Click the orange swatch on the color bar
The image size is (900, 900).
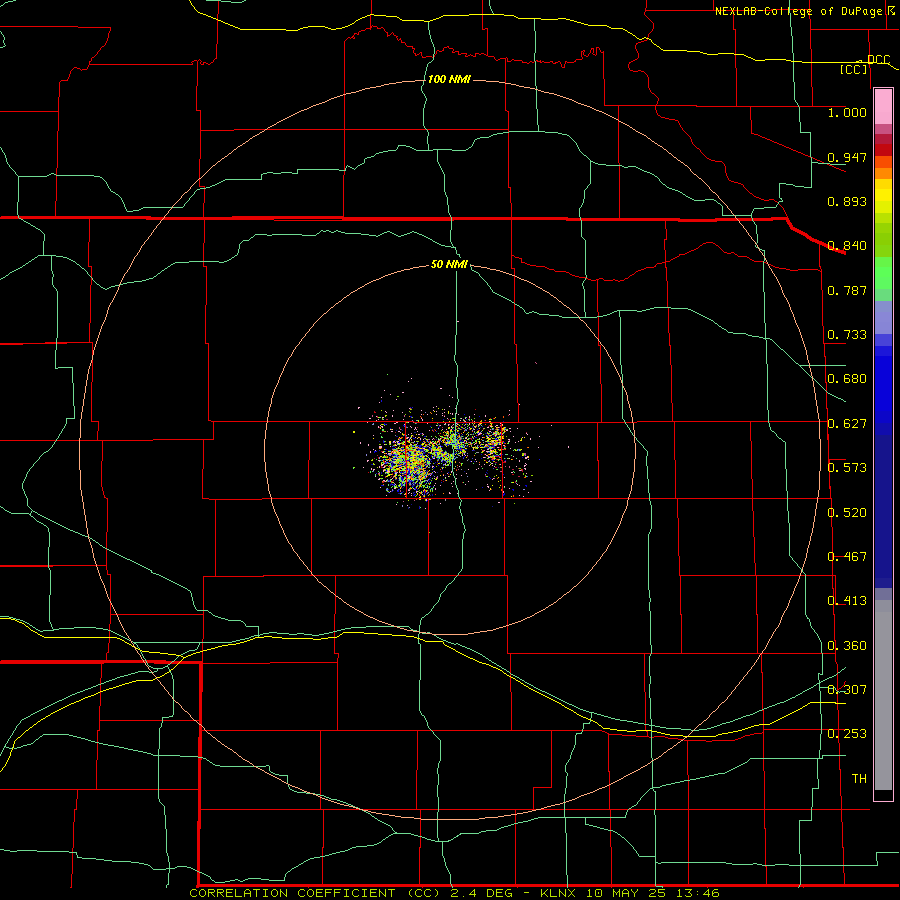pyautogui.click(x=883, y=173)
